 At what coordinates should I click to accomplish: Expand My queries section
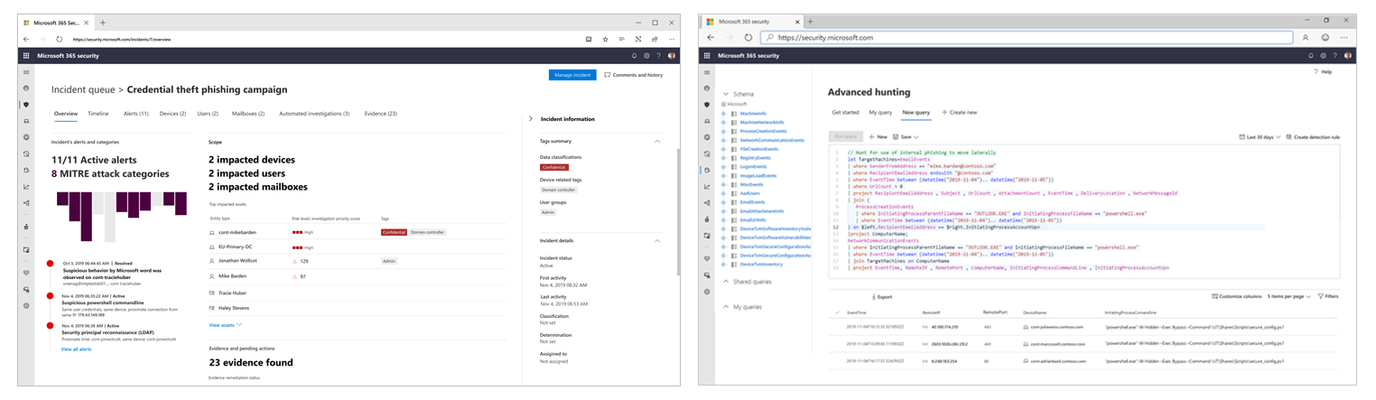tap(725, 307)
